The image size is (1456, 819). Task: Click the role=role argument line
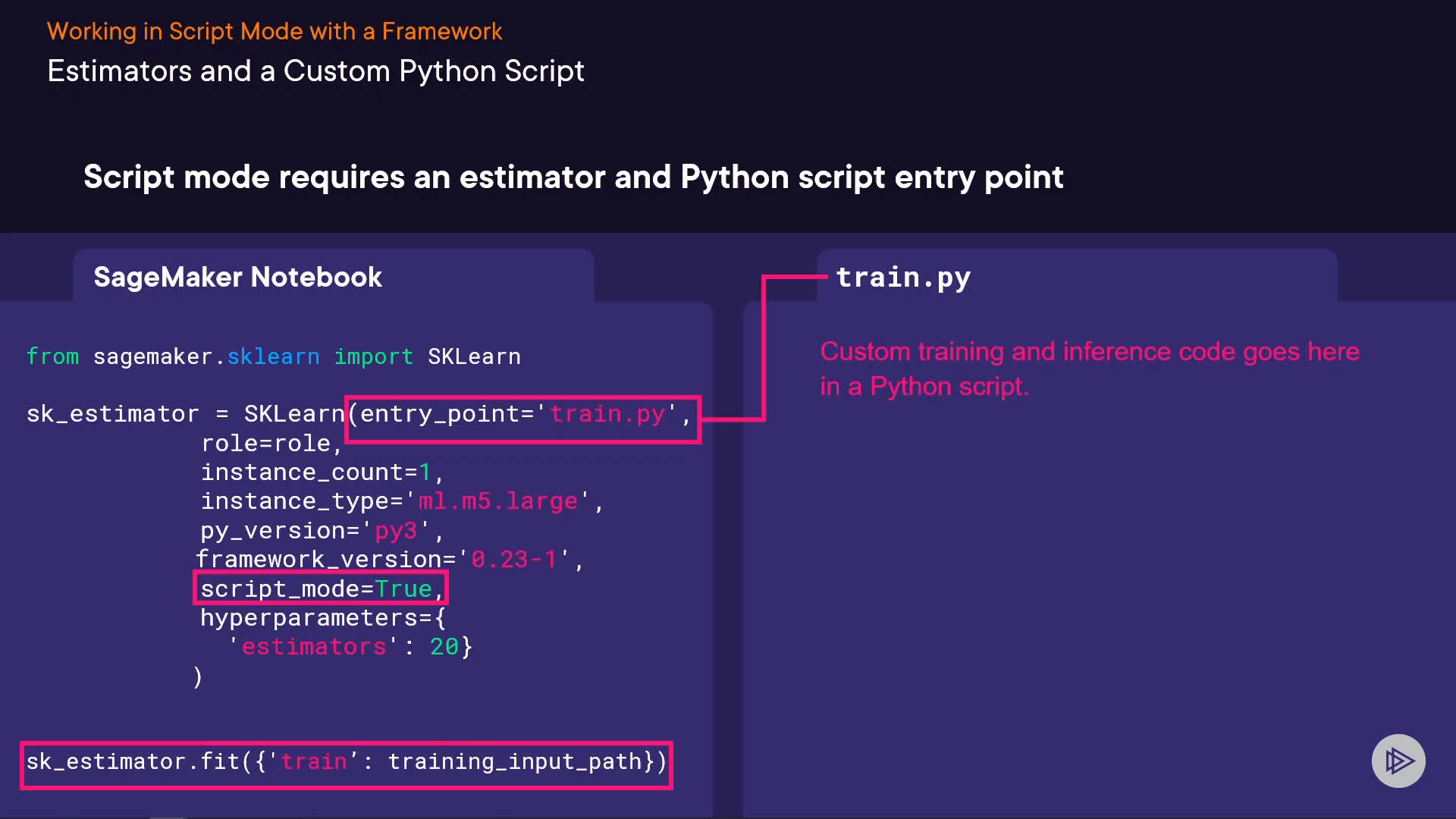coord(271,444)
